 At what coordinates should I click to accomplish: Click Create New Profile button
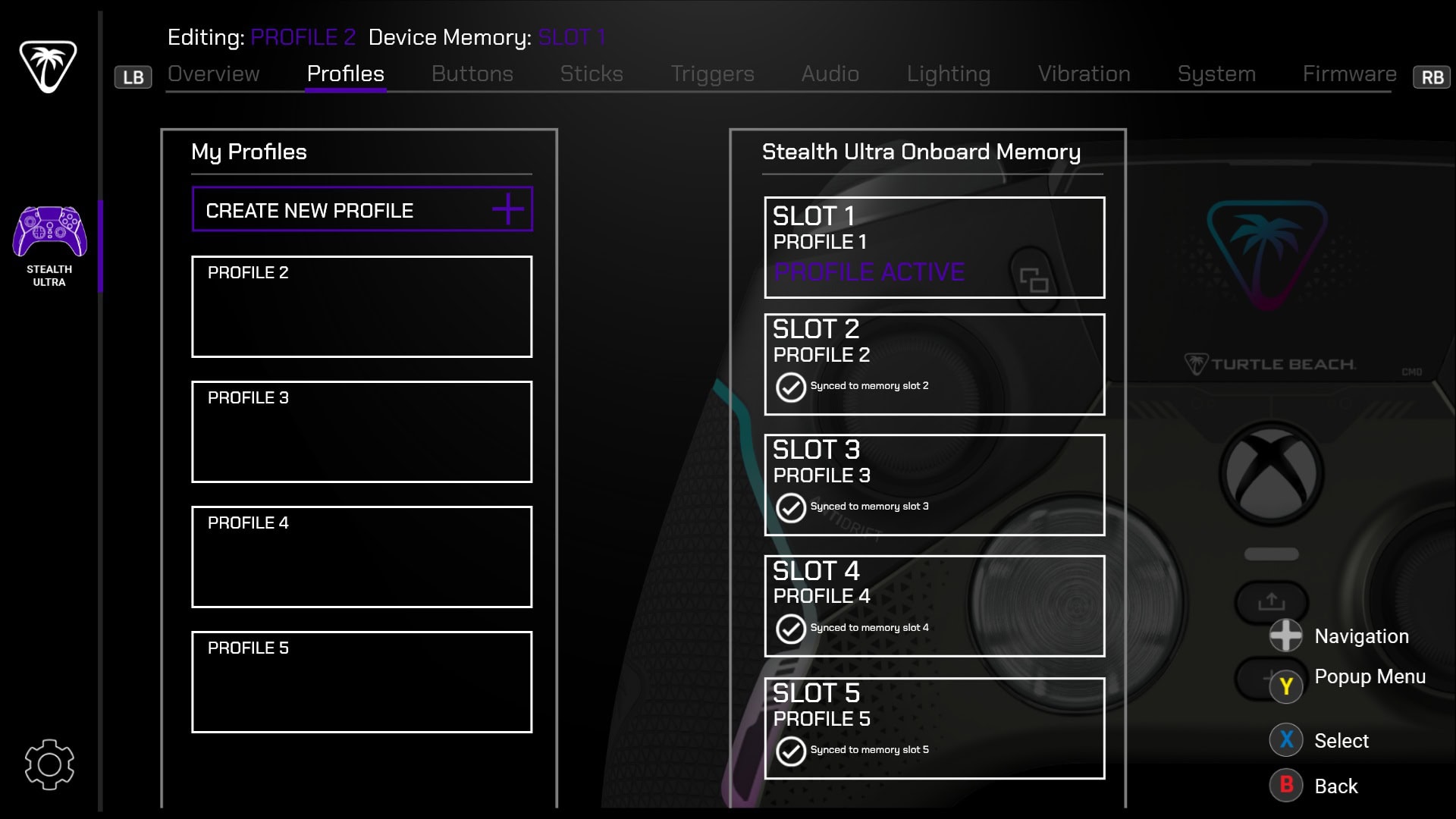(x=341, y=210)
